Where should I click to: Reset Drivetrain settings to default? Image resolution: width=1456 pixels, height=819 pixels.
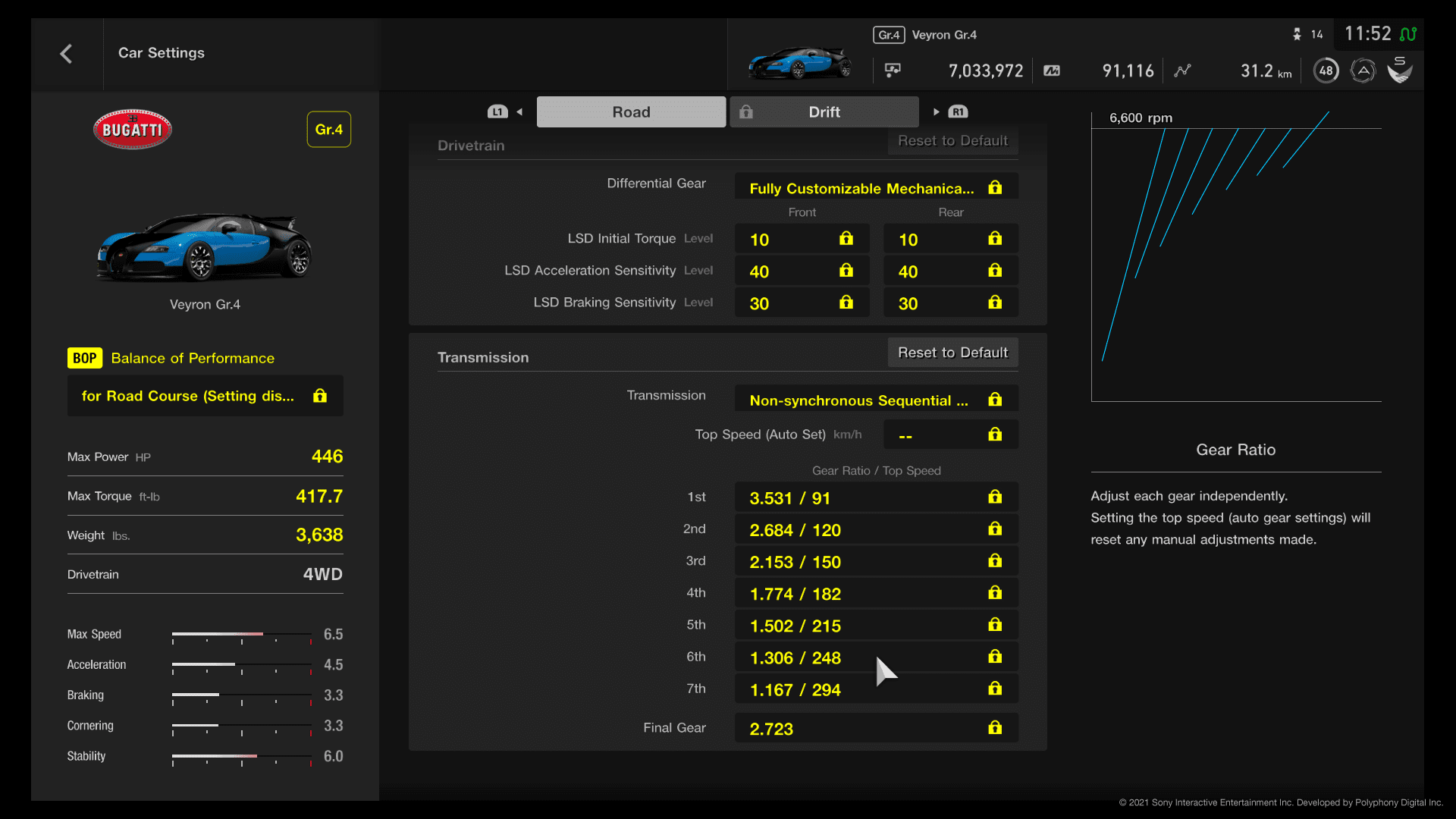pos(952,140)
